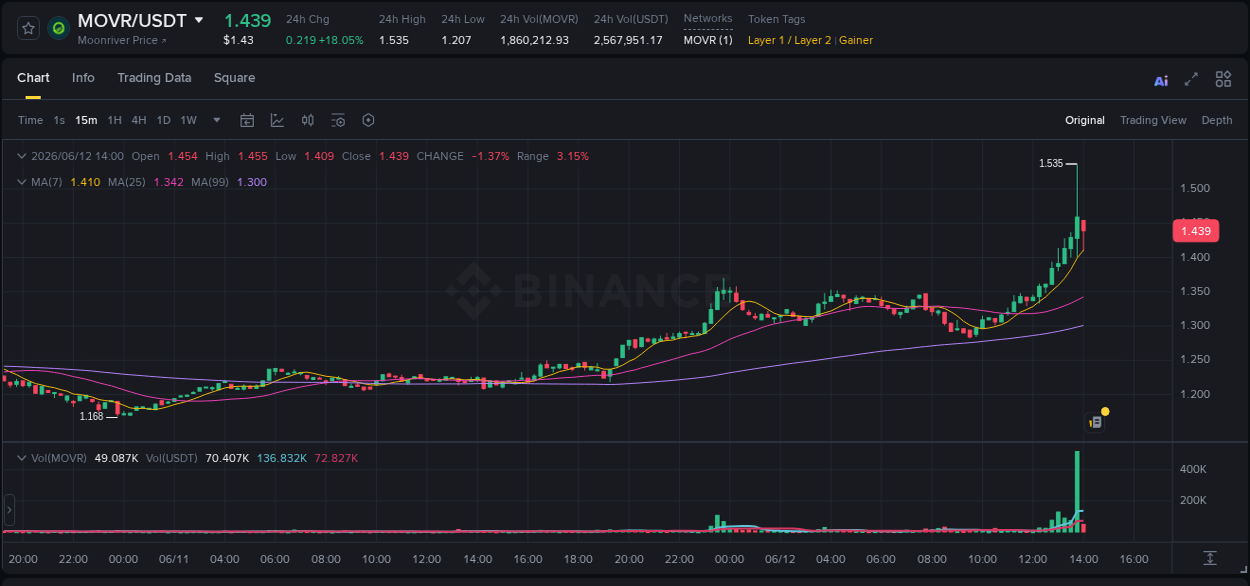The width and height of the screenshot is (1250, 586).
Task: Open the go-to-date calendar icon
Action: (x=247, y=120)
